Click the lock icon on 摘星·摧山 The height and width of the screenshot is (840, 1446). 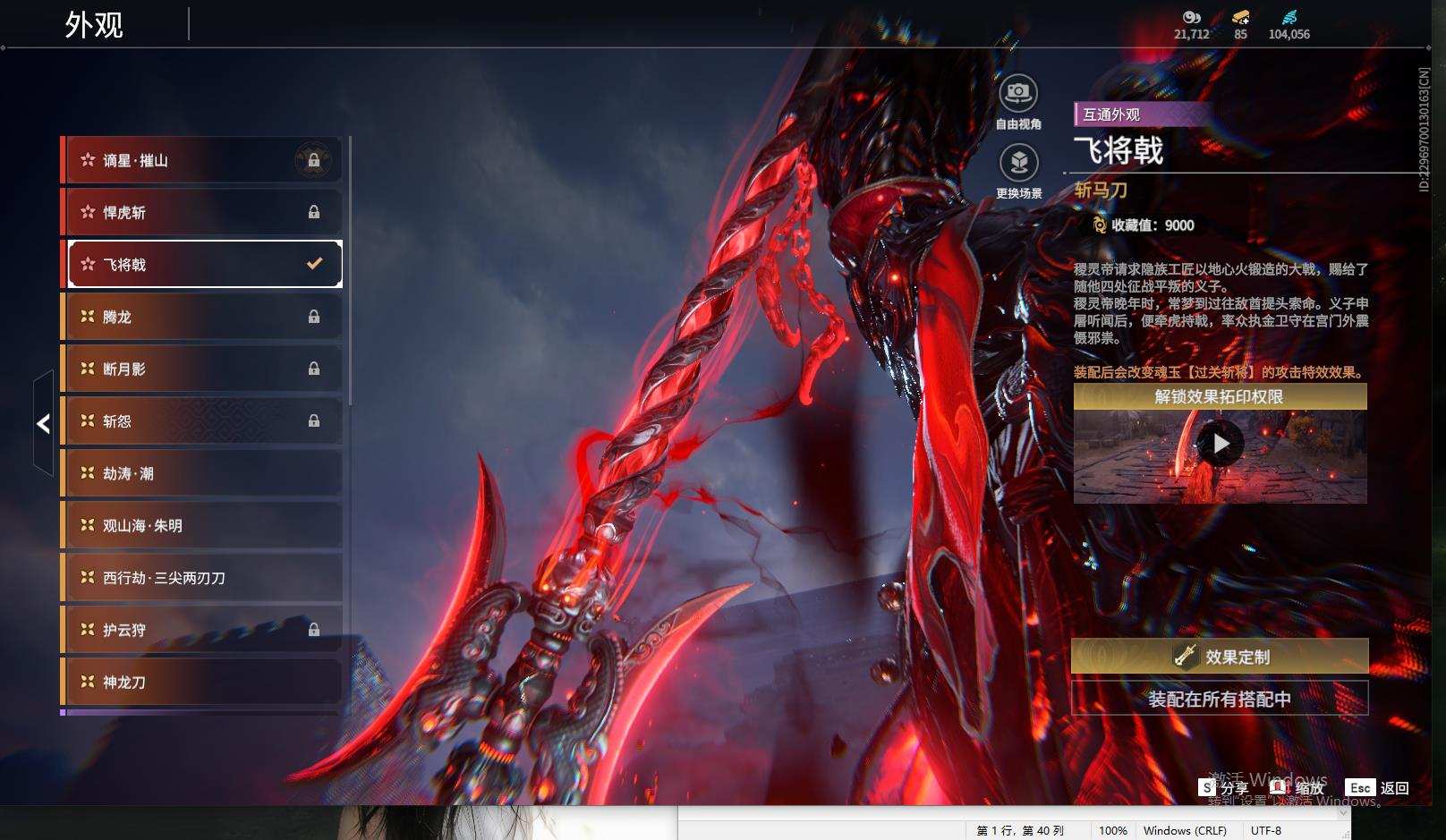coord(314,160)
